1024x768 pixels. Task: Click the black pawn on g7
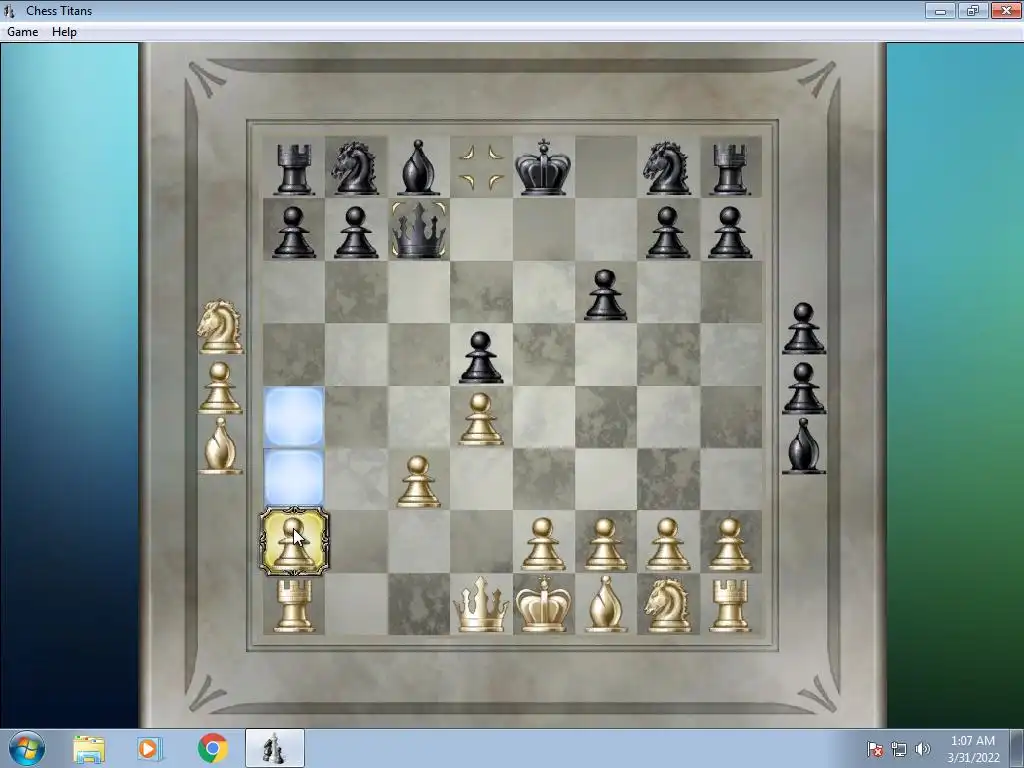668,232
